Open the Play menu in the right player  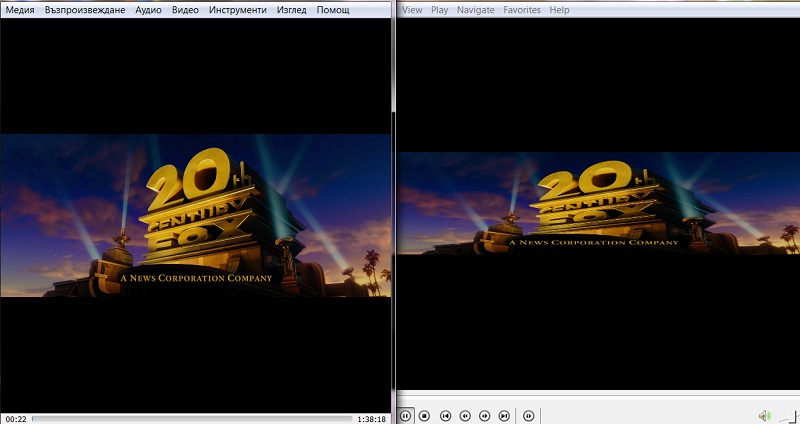(x=439, y=10)
